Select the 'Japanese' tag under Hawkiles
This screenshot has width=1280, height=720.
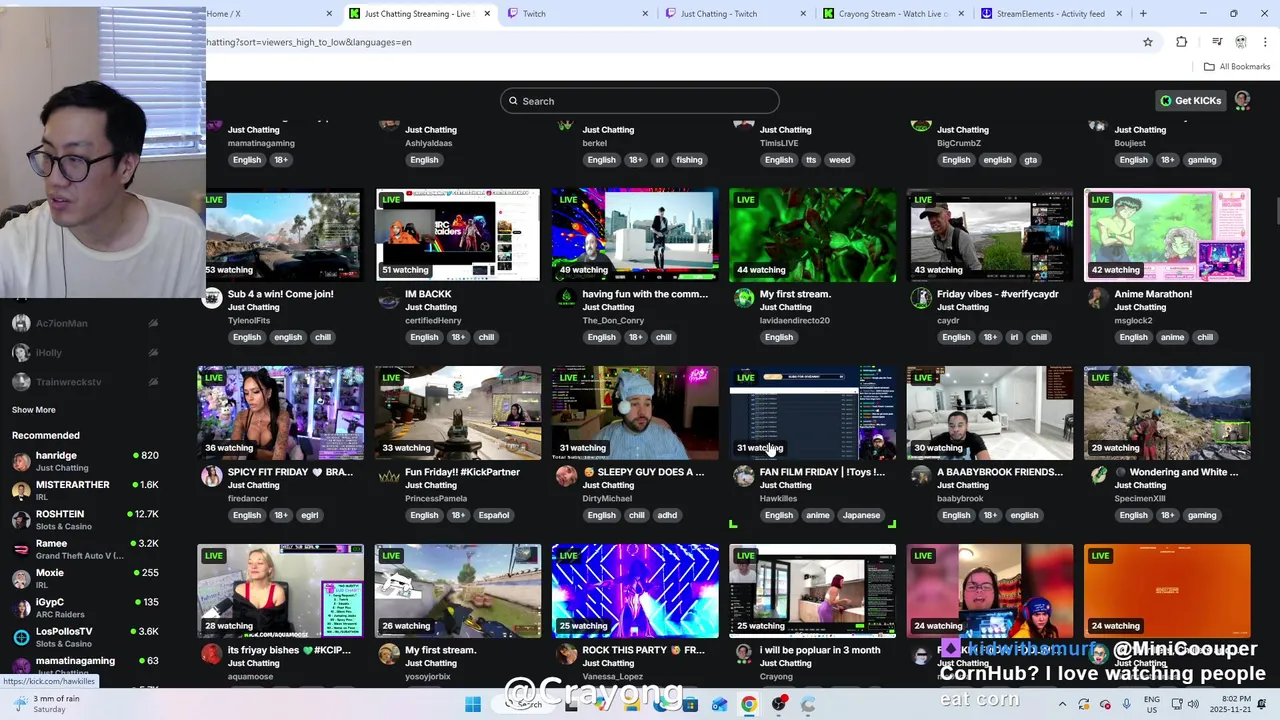point(861,515)
